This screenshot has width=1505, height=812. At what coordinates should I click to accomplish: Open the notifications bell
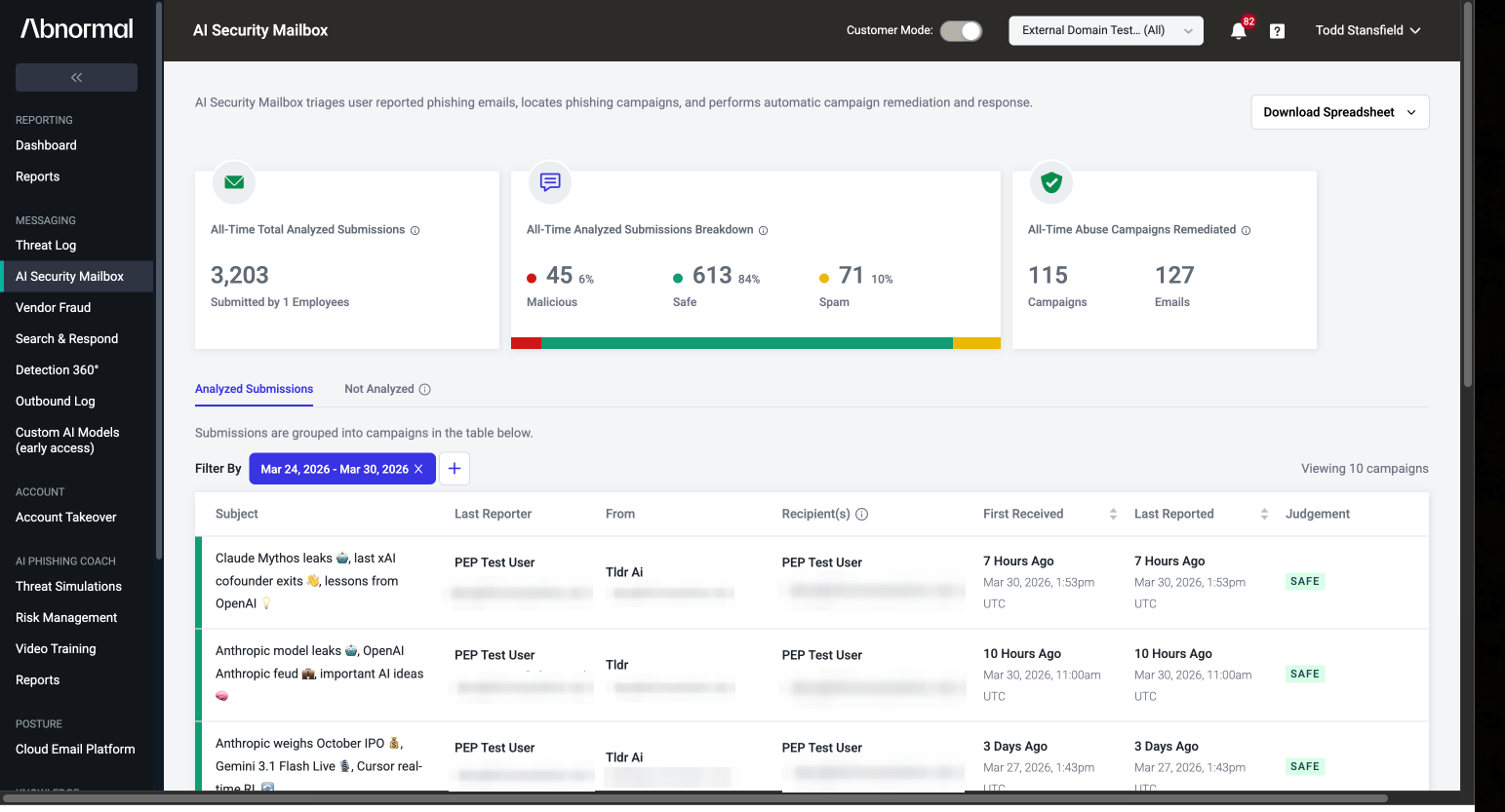click(1239, 30)
